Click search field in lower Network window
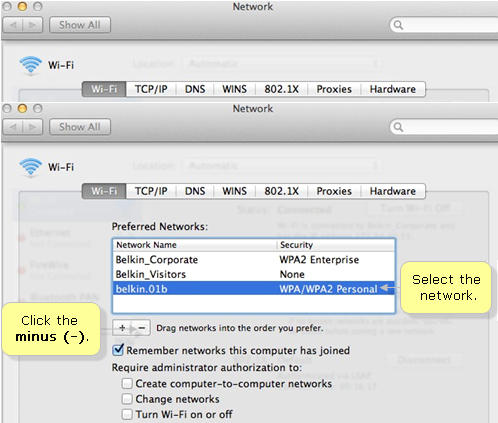The height and width of the screenshot is (423, 498). coord(444,127)
